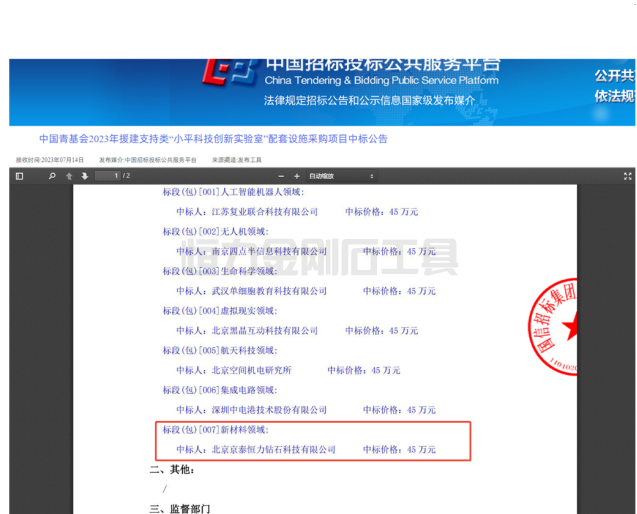
Task: Select heading 标段(包)[003]生命科学领域
Action: coord(220,271)
